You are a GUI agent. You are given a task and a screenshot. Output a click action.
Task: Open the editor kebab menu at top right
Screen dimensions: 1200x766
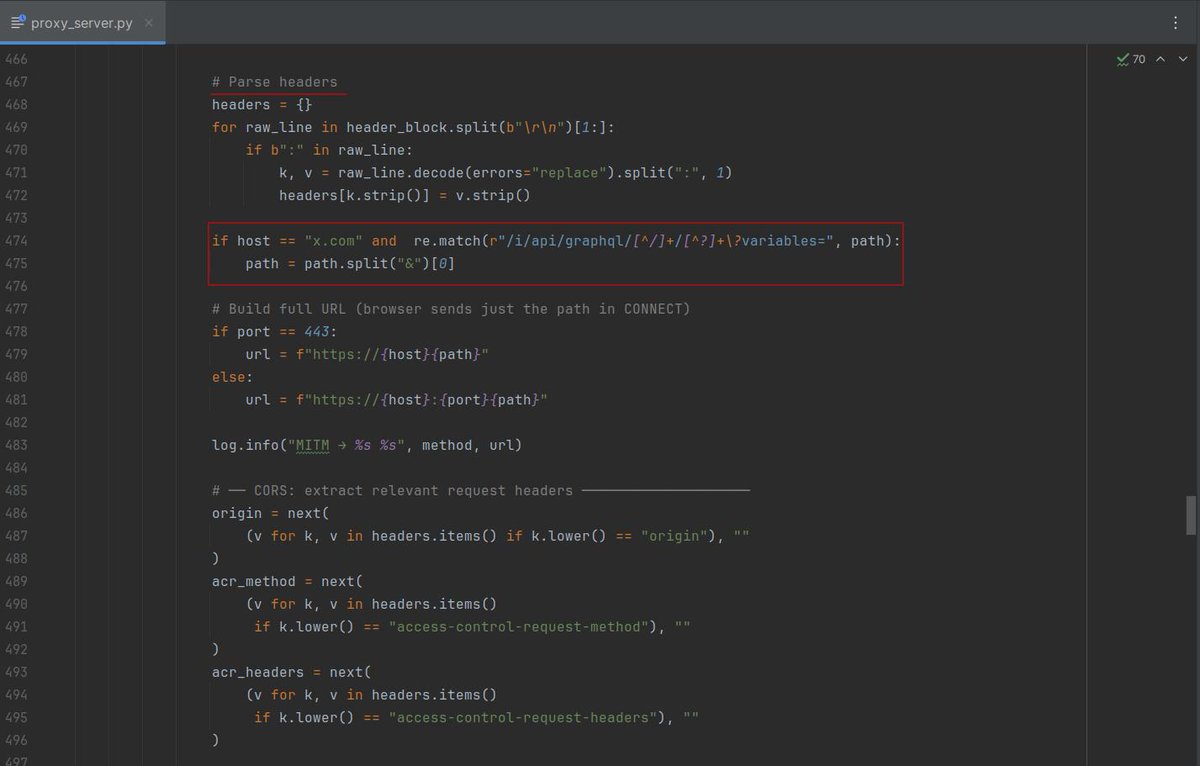[x=1176, y=22]
